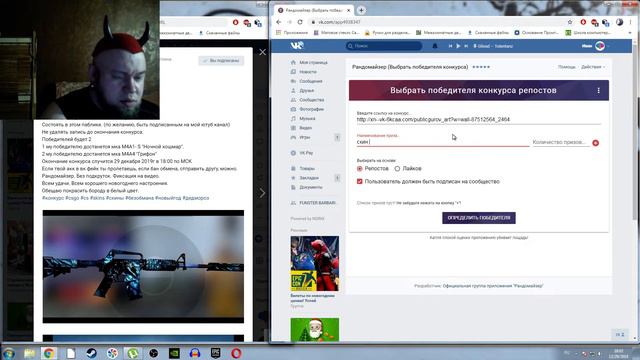Screen dimensions: 640x360
Task: Bookmark page with star icon
Action: click(570, 22)
